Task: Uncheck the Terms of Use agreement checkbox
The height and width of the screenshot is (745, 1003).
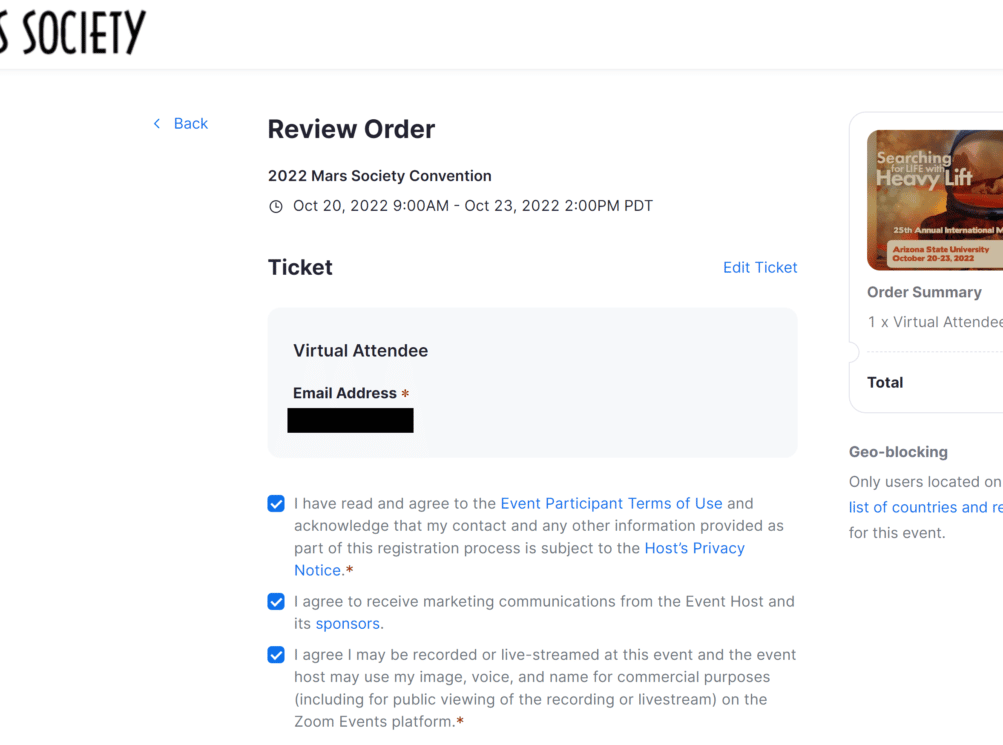Action: (x=276, y=504)
